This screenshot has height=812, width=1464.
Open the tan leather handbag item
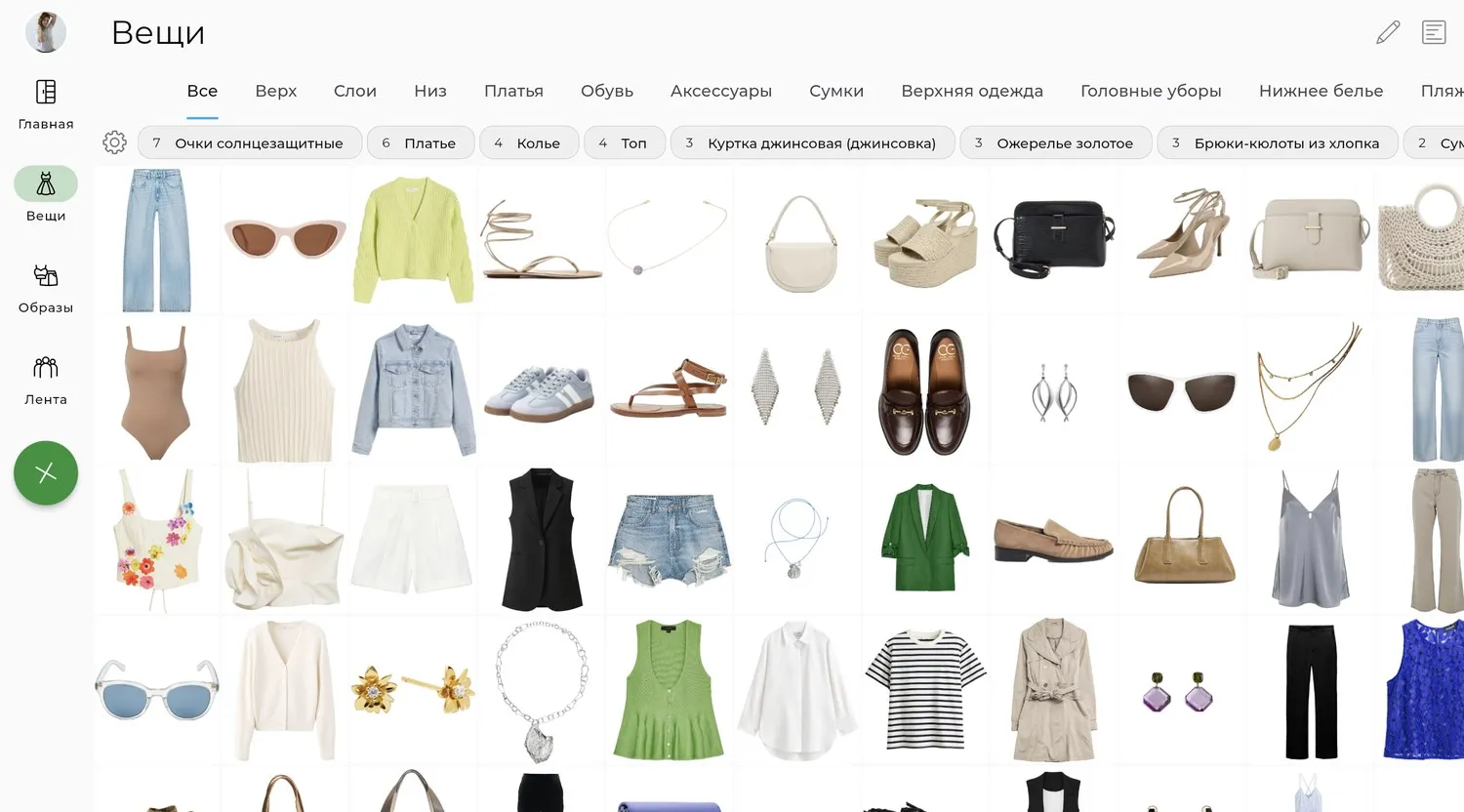click(1183, 536)
